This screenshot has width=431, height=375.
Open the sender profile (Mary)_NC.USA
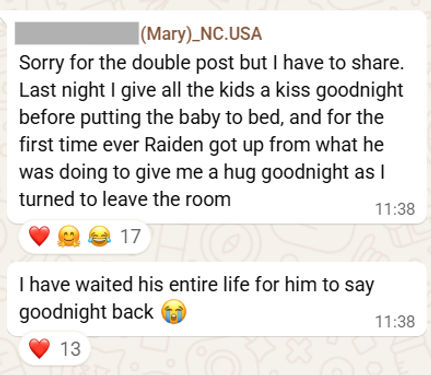tap(201, 34)
